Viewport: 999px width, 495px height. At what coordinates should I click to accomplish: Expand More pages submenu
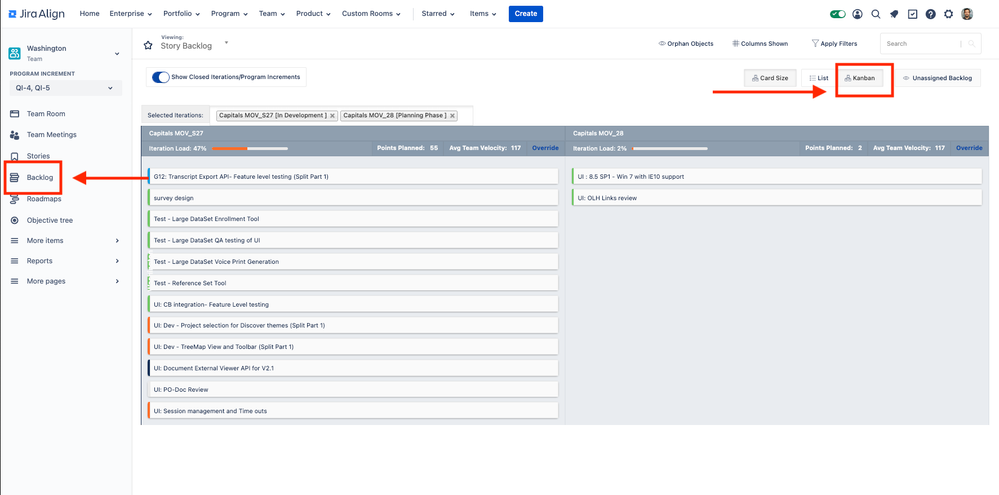point(117,282)
